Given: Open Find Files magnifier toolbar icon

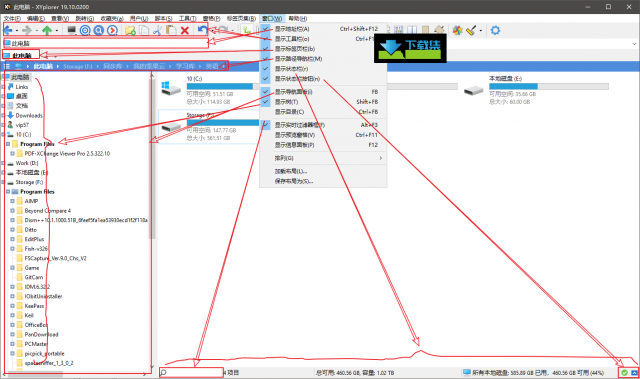Looking at the screenshot, I should [98, 30].
